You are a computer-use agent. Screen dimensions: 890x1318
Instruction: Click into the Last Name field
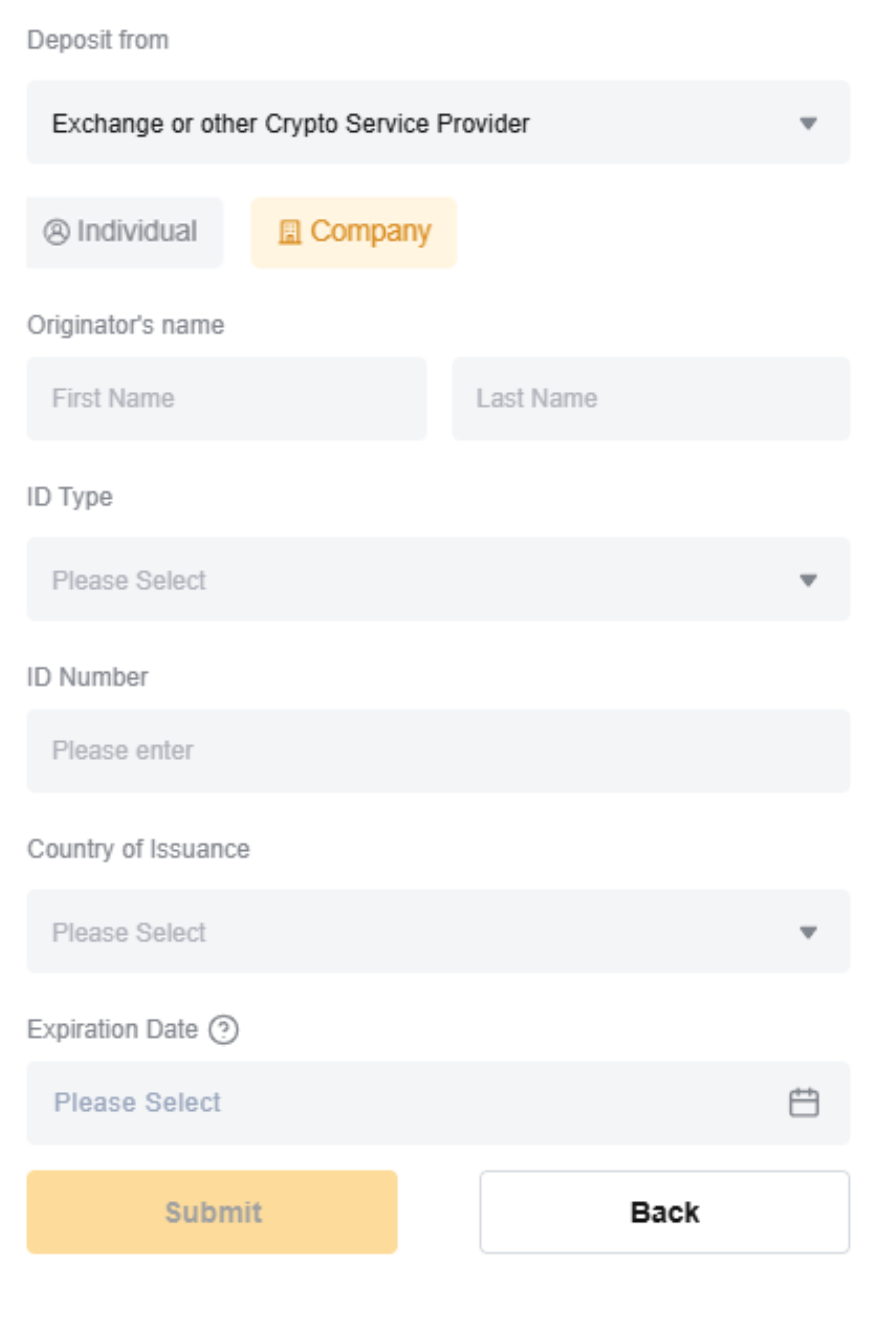point(651,399)
